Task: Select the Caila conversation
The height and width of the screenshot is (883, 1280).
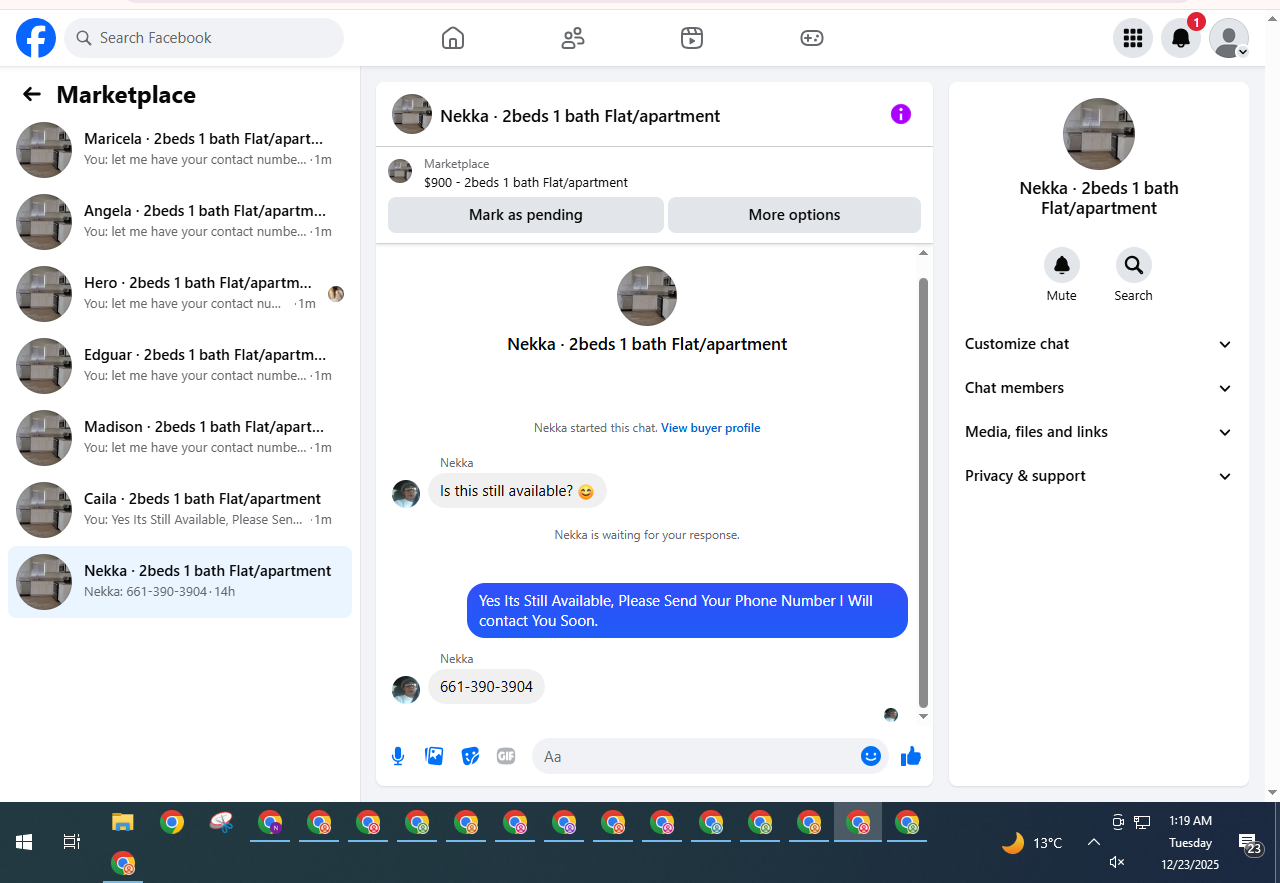Action: (180, 510)
